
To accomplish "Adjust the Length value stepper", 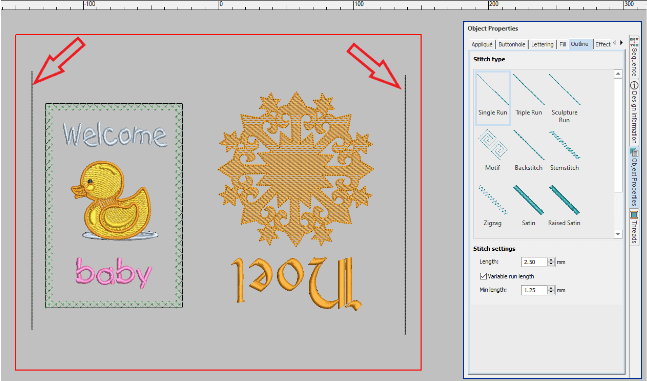I will click(551, 262).
